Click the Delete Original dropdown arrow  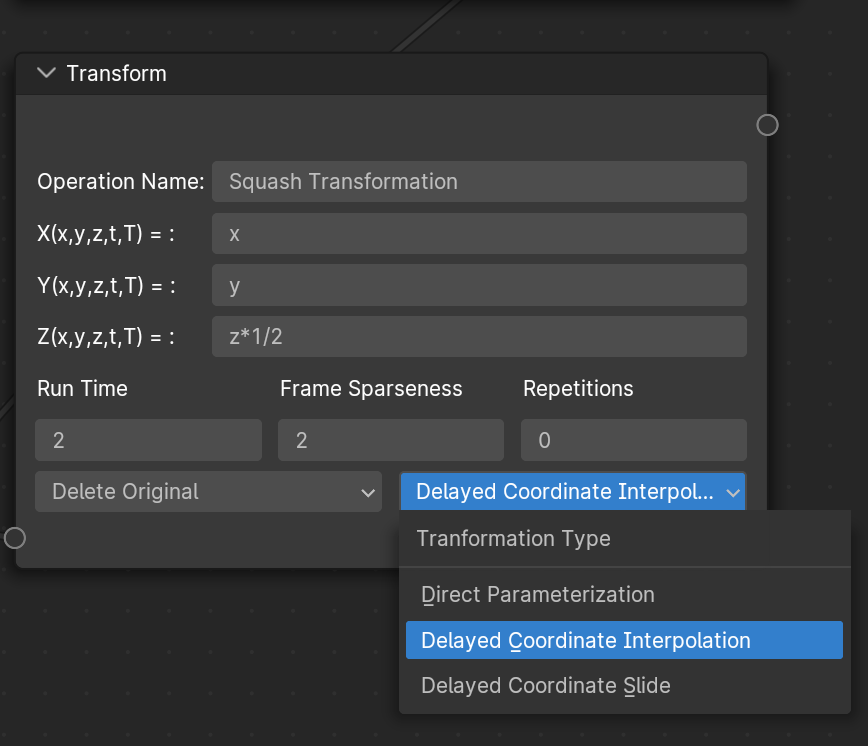tap(368, 493)
